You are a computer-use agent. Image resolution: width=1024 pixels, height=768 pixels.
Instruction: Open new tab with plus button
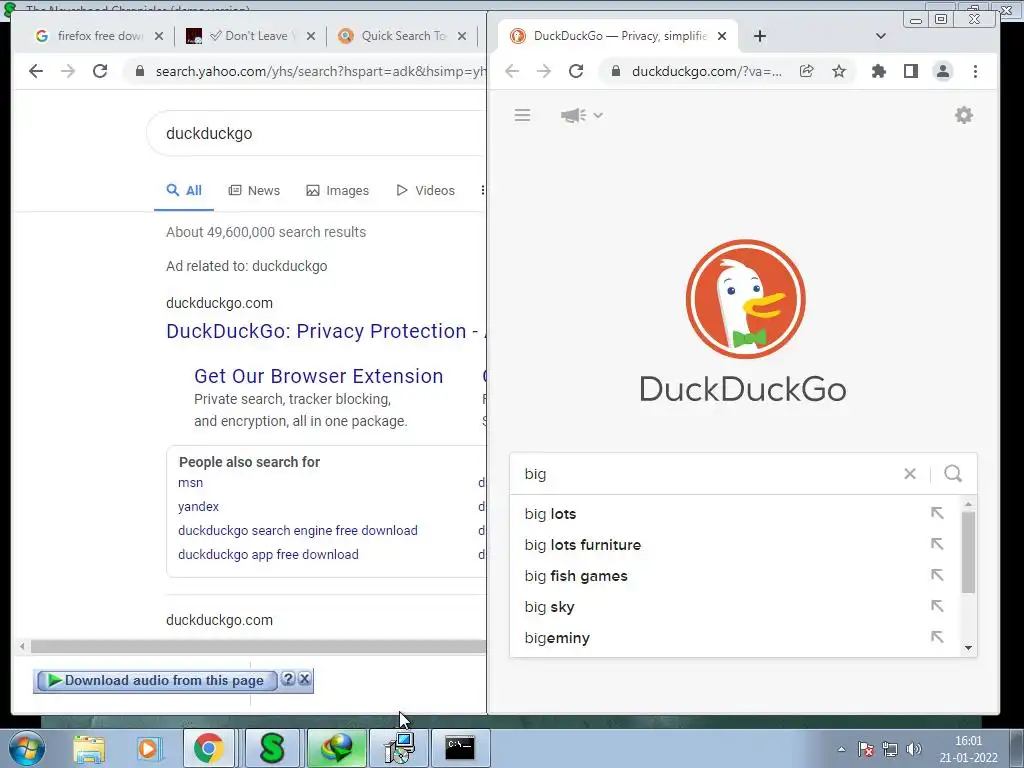(760, 36)
